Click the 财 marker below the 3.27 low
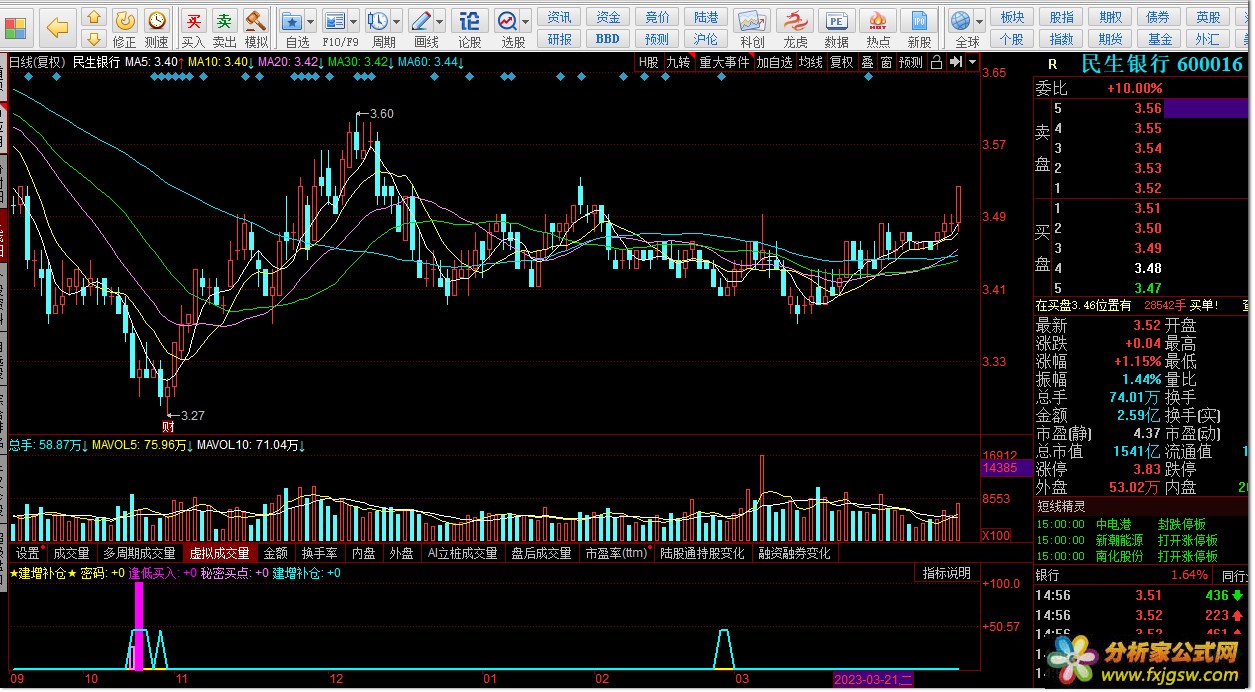This screenshot has width=1255, height=692. (x=169, y=427)
